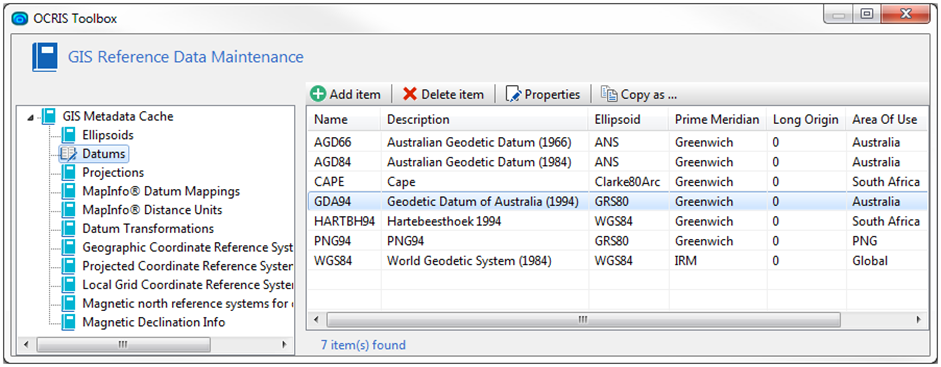The width and height of the screenshot is (941, 367).
Task: Click the Copy as documents icon
Action: click(609, 94)
